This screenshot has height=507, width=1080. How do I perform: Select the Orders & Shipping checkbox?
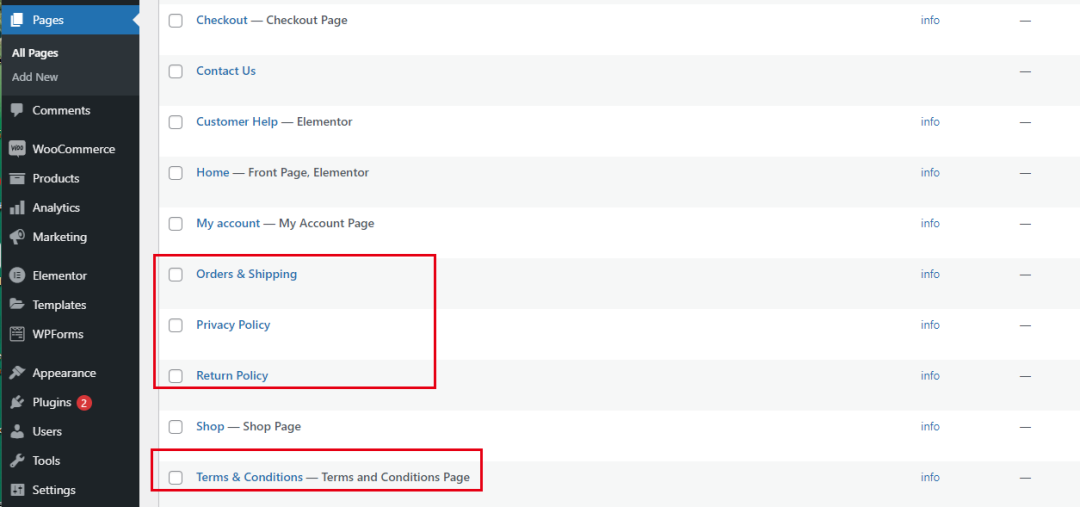(176, 274)
